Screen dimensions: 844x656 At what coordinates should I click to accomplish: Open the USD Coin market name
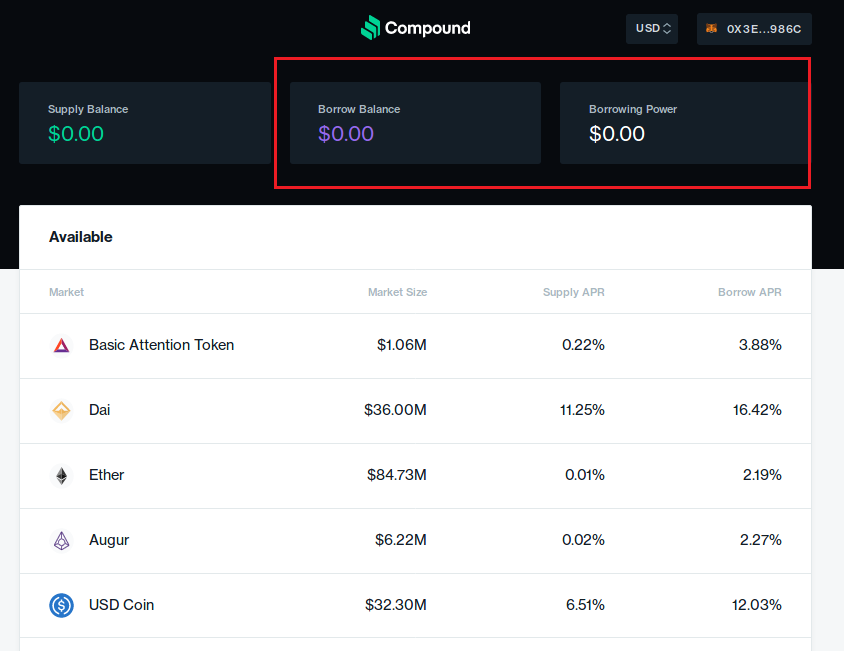(122, 605)
